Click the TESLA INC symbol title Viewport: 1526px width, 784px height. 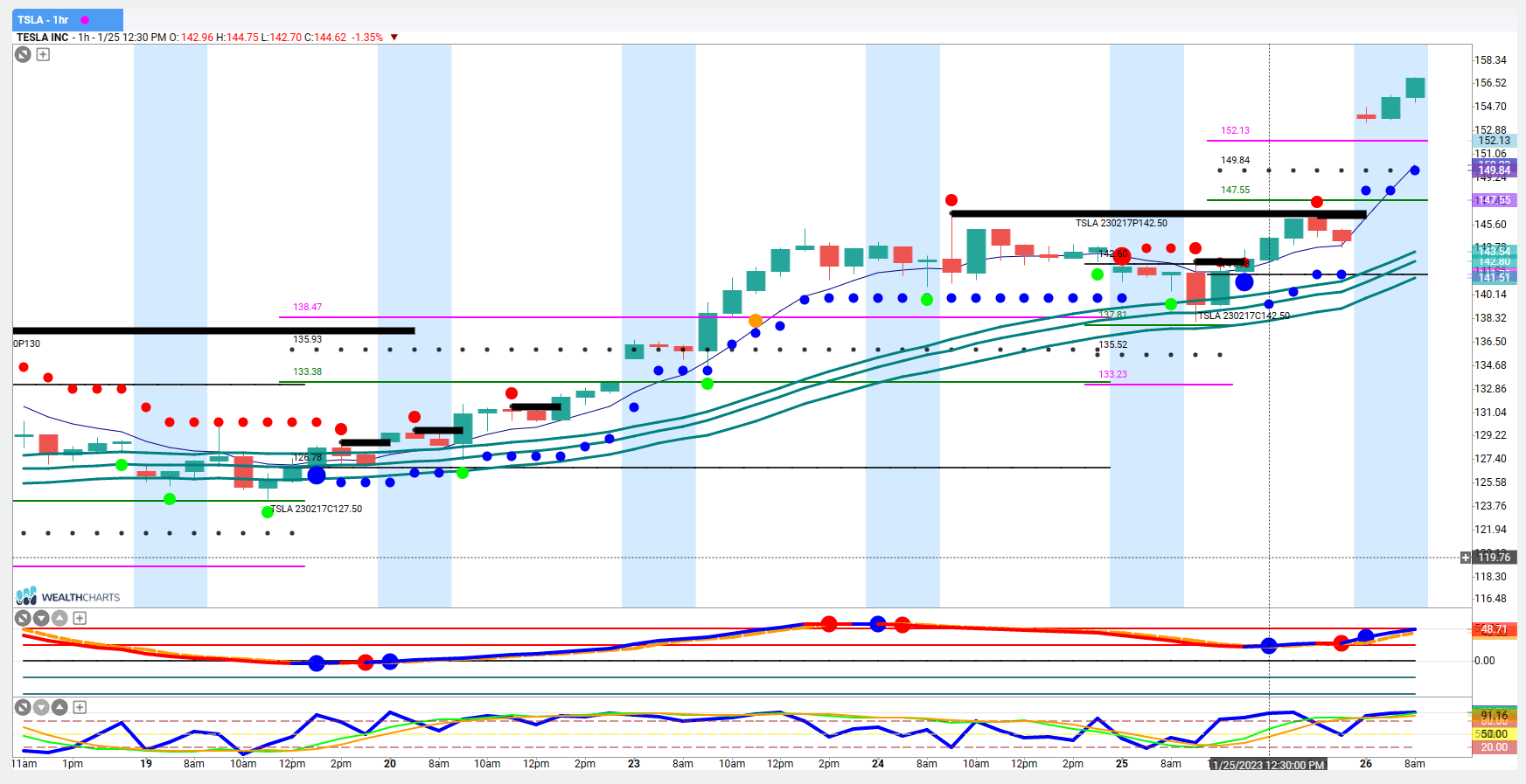click(x=43, y=38)
